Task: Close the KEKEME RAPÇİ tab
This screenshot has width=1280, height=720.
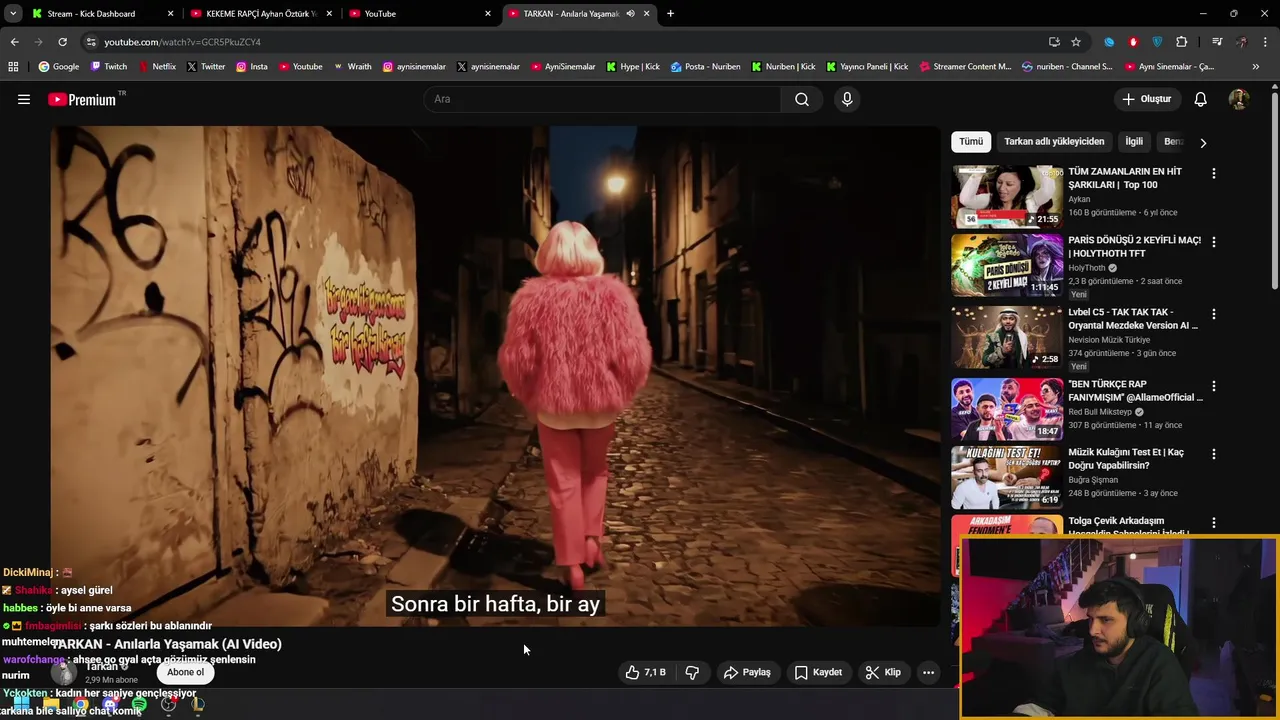Action: click(329, 14)
